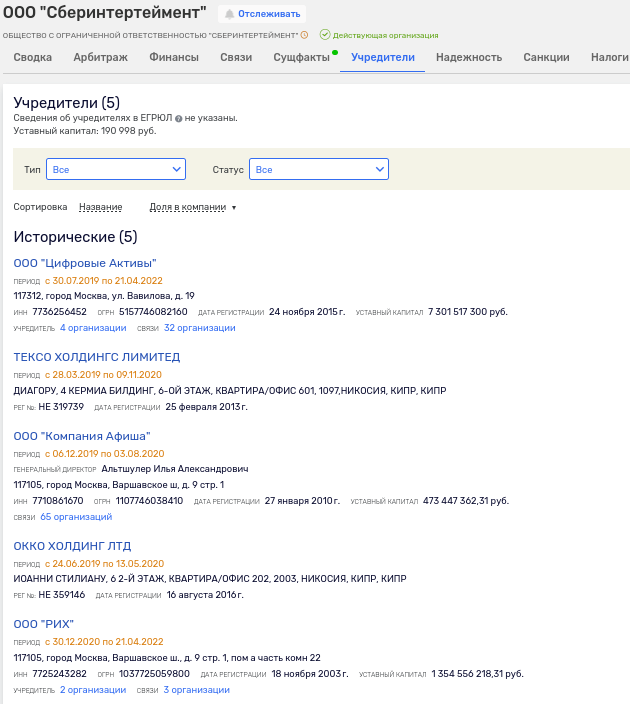The image size is (630, 704).
Task: Open the Статус dropdown filter
Action: coord(318,170)
